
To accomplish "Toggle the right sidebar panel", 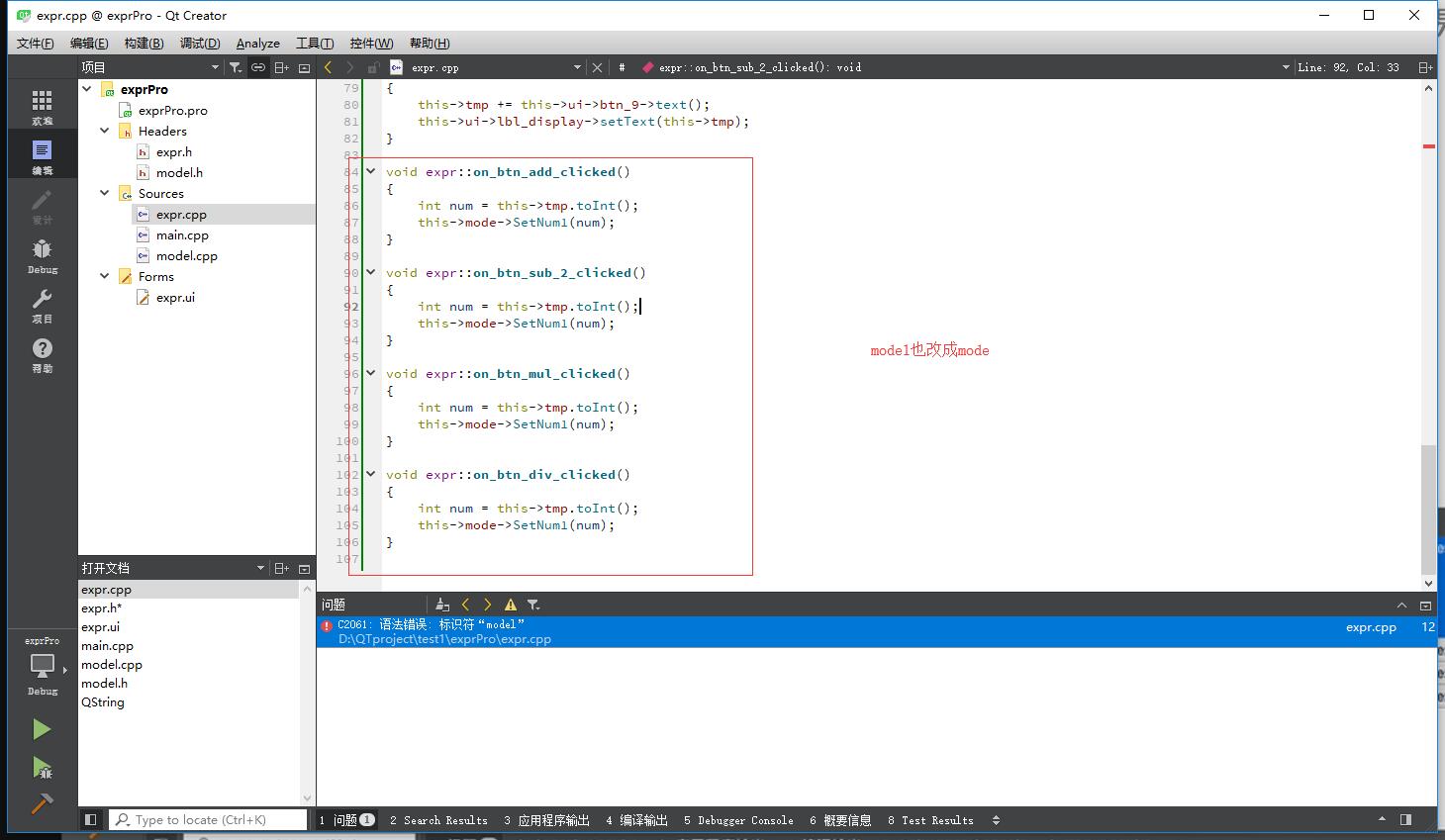I will [1406, 819].
